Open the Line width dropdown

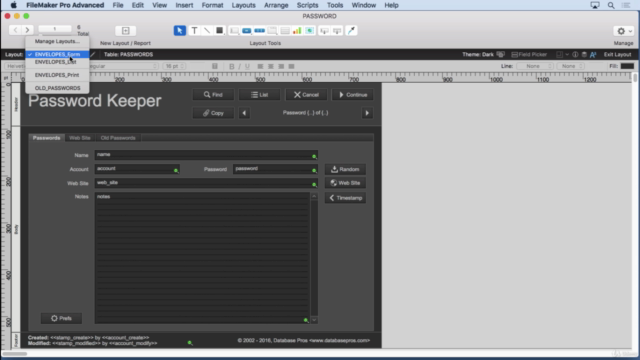pyautogui.click(x=571, y=66)
